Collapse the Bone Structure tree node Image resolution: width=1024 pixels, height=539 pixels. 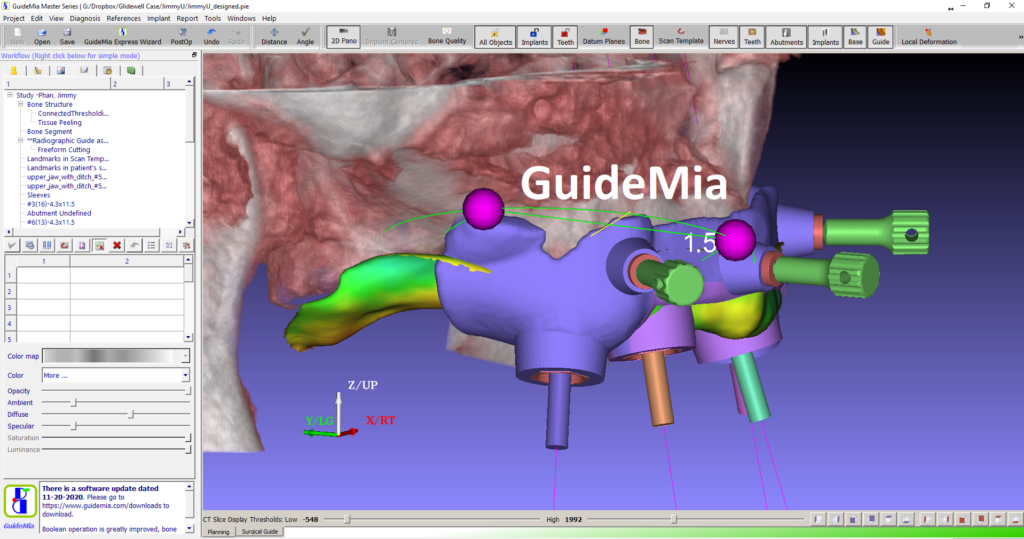tap(20, 104)
